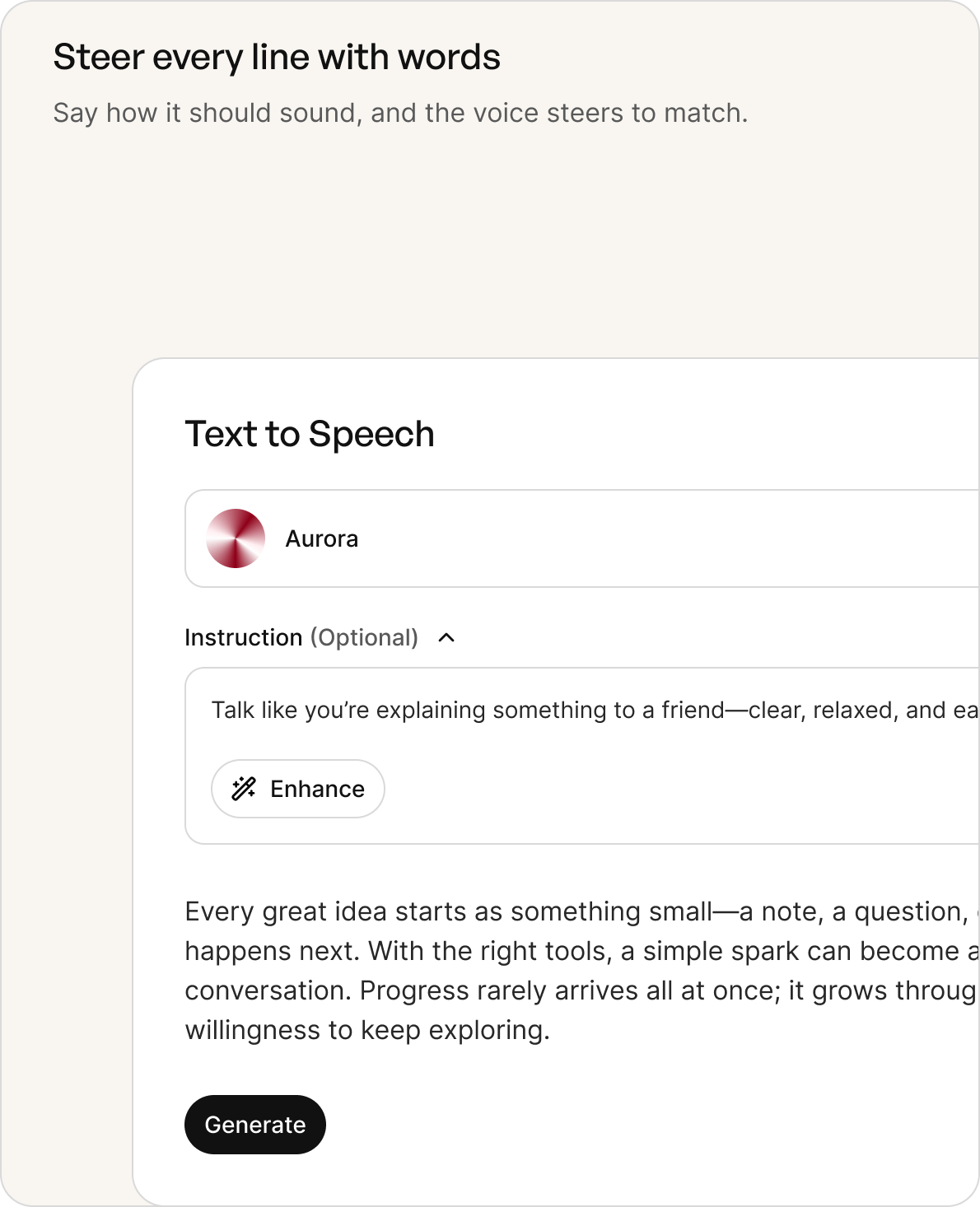Click the 'conversation. Progress rarely' line
980x1207 pixels.
(x=581, y=990)
